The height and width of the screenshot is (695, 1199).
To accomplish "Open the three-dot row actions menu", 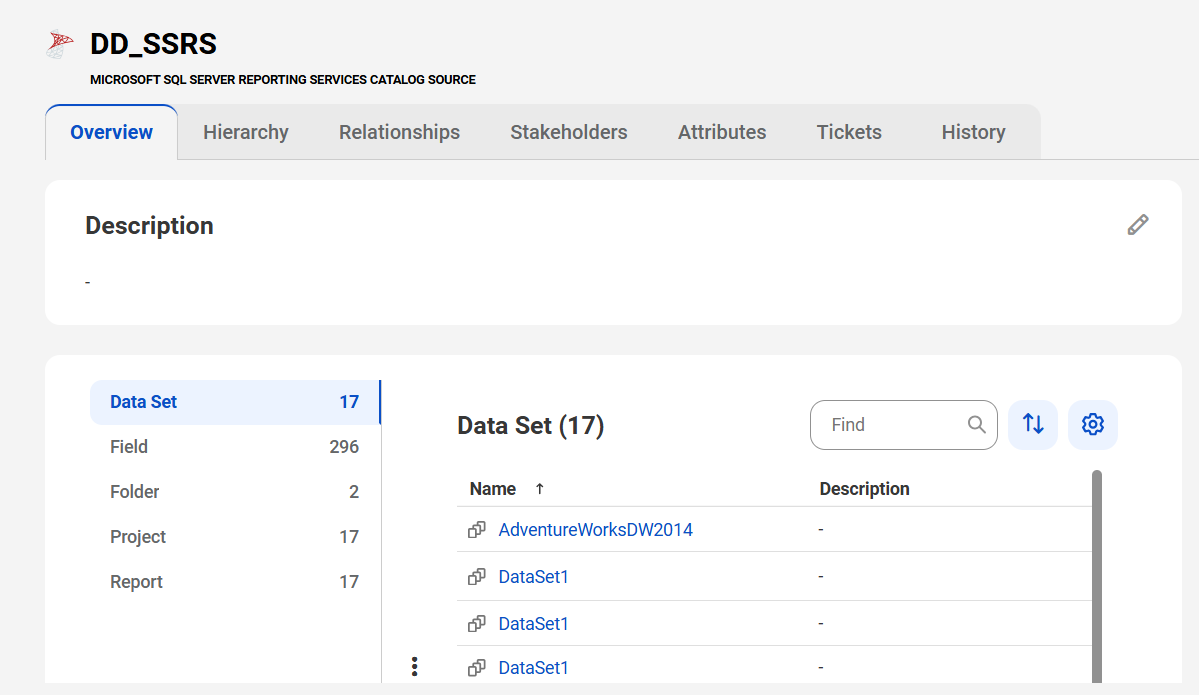I will pos(414,667).
